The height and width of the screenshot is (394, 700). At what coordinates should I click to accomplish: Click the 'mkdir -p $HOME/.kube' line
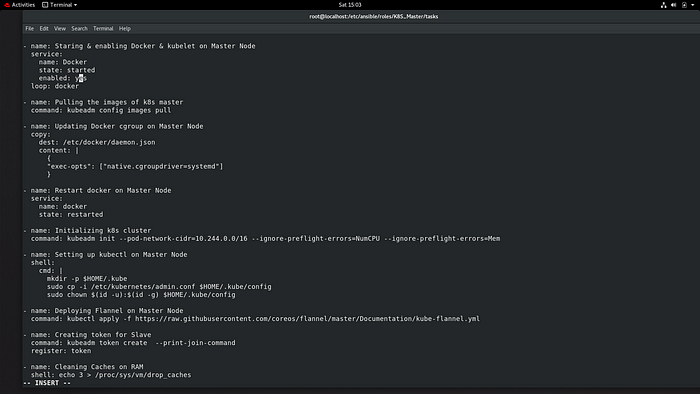point(87,279)
